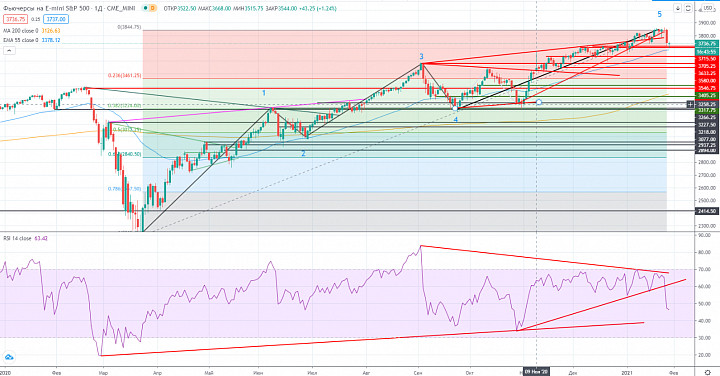
Task: Select the Elliott wave label 5
Action: (659, 14)
